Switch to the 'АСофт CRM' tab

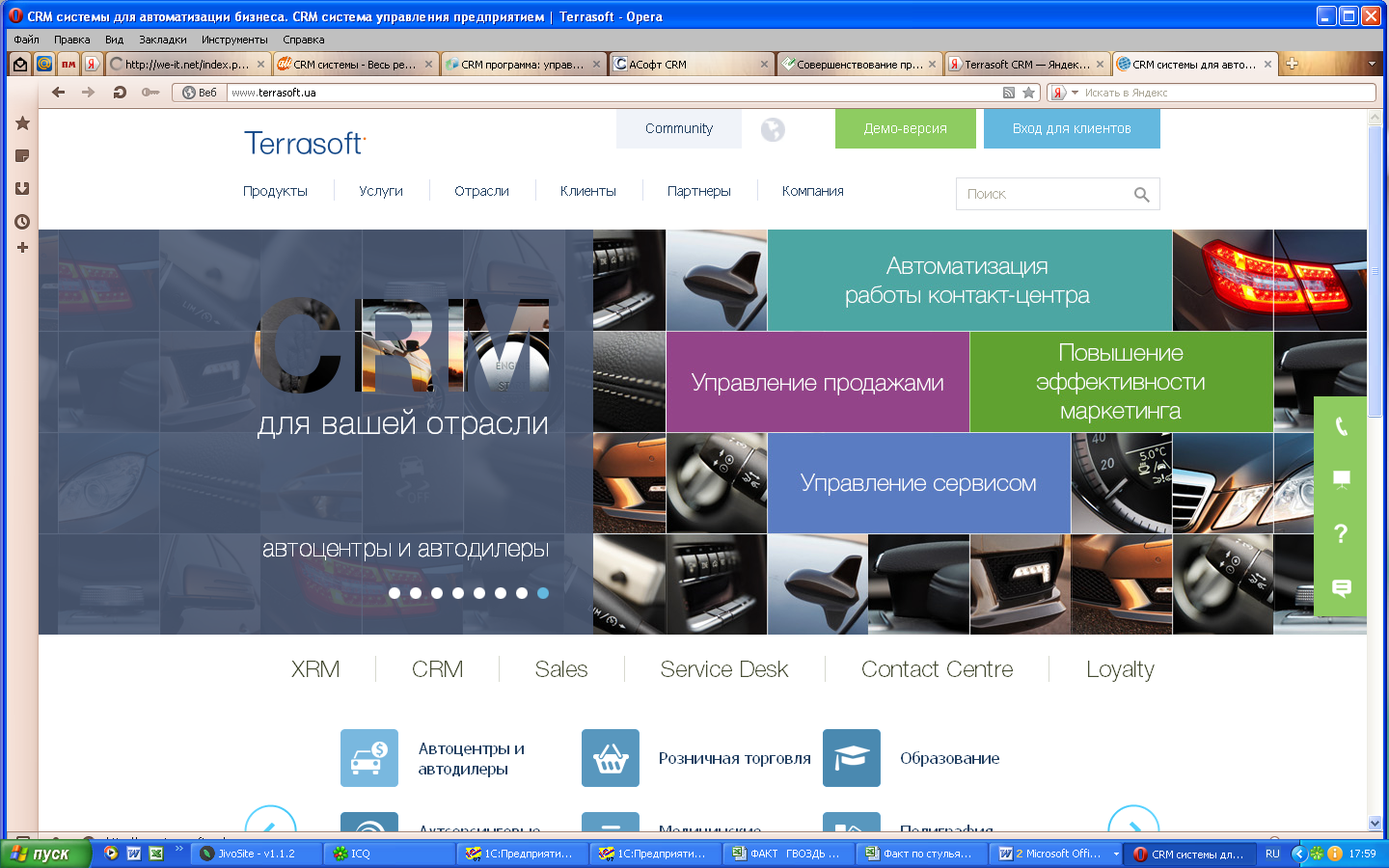point(691,65)
